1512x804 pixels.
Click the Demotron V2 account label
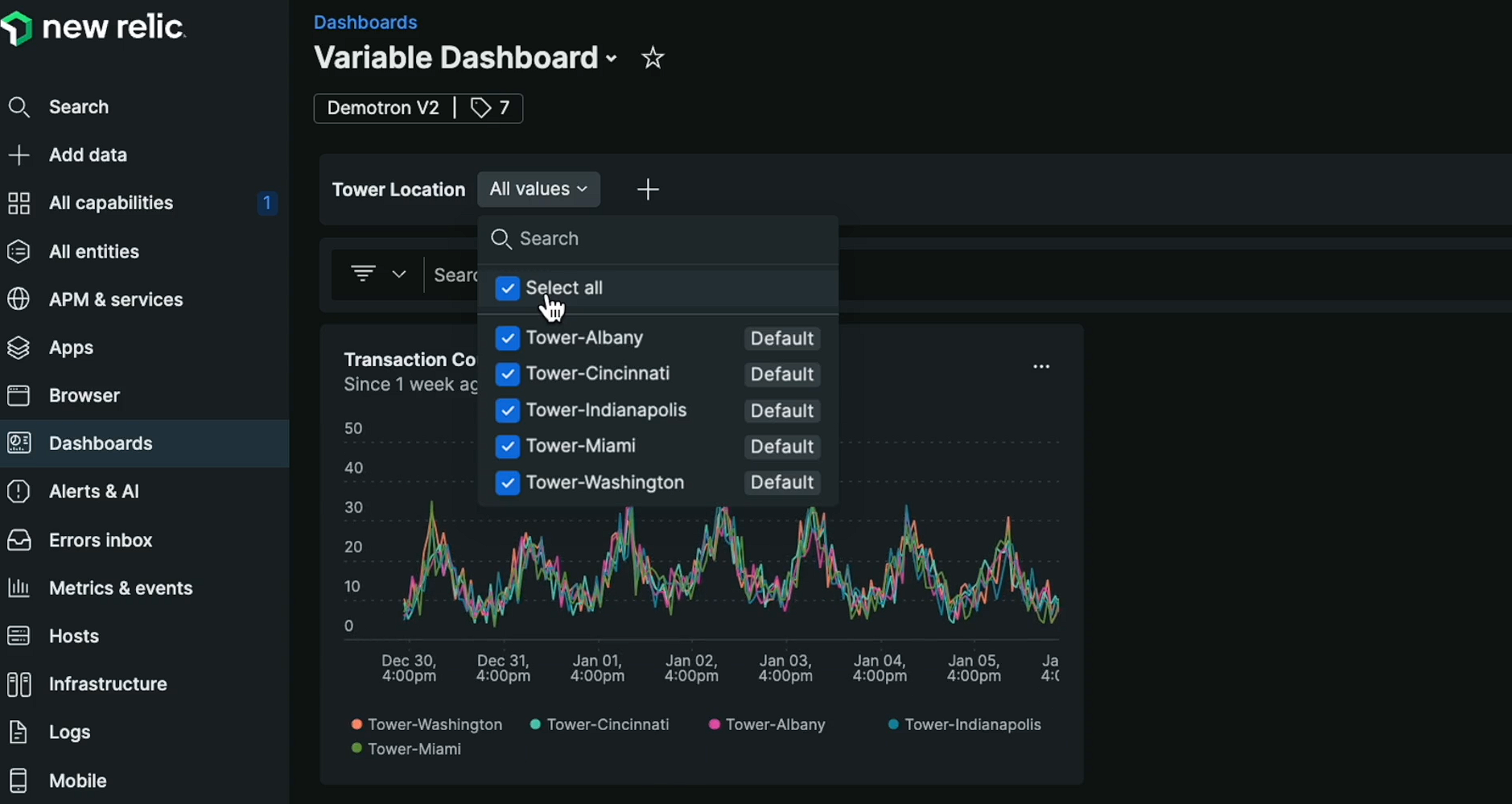pos(383,108)
